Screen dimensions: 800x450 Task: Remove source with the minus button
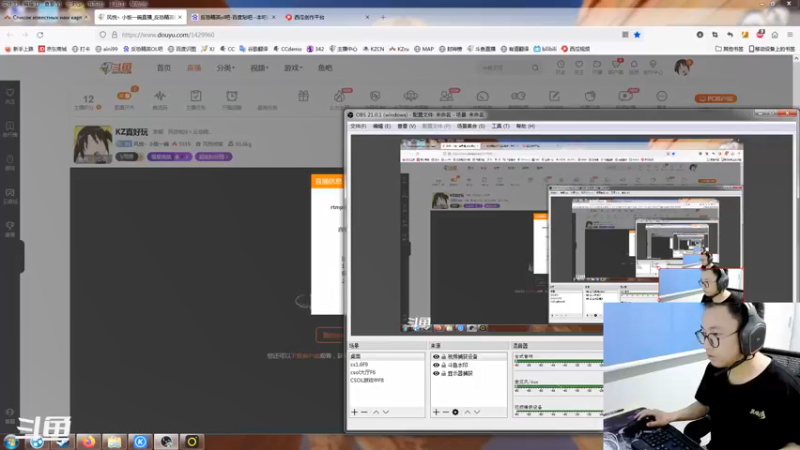[x=445, y=412]
